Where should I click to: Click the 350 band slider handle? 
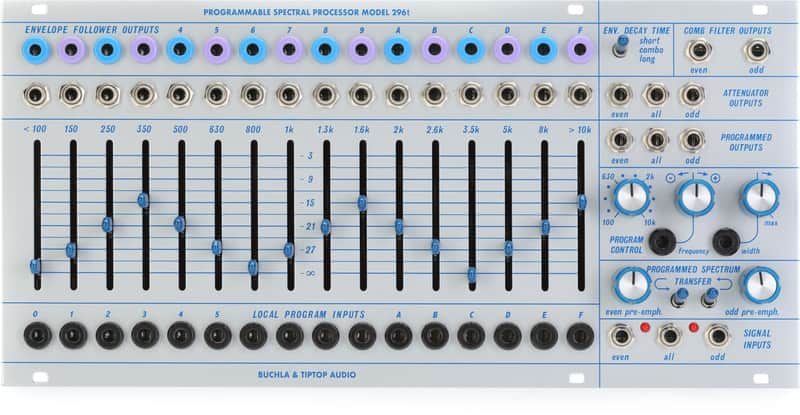coord(143,200)
